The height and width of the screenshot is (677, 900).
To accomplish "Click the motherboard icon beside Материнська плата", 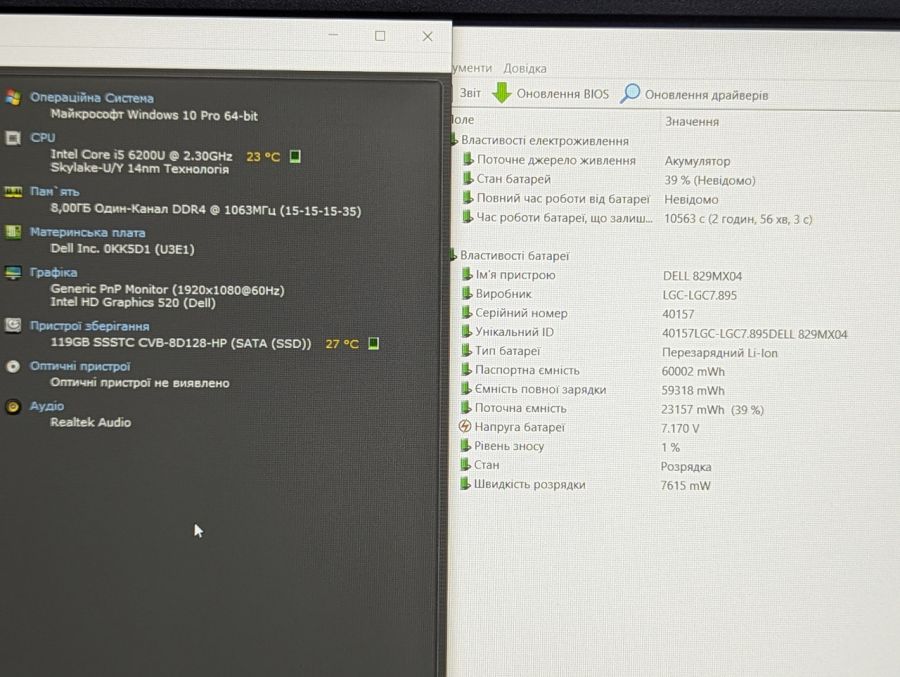I will coord(13,232).
